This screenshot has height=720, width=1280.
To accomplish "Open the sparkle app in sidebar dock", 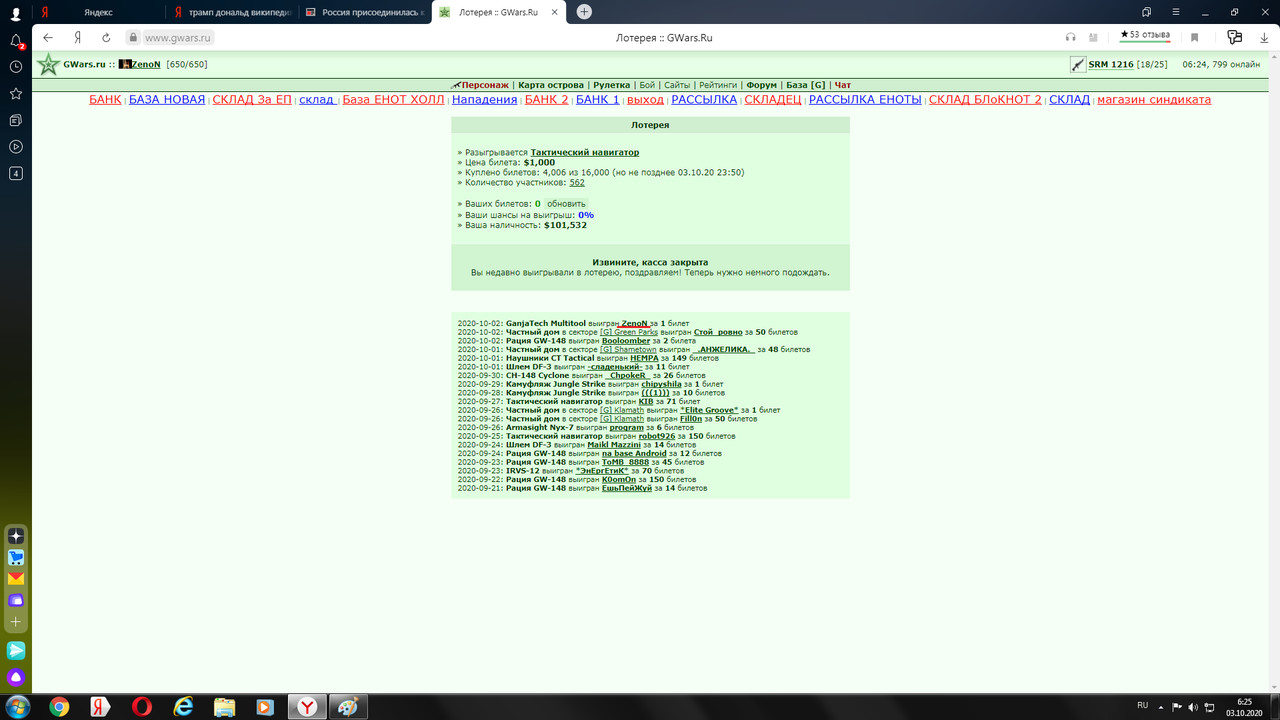I will 16,536.
